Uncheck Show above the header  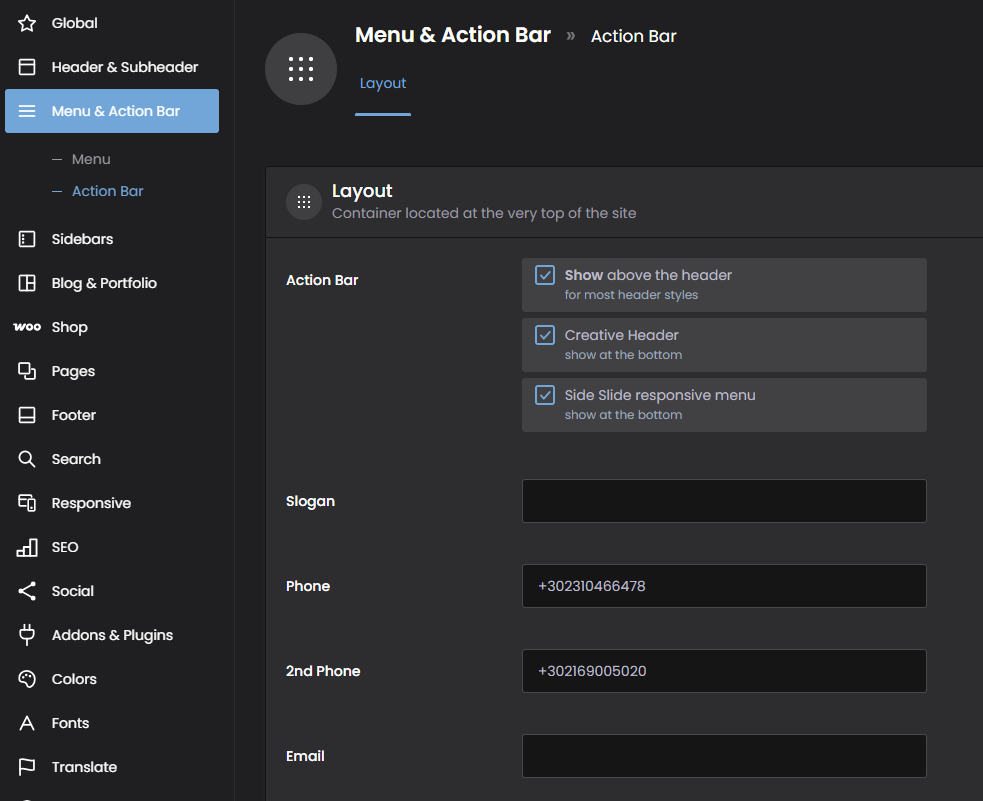point(545,275)
